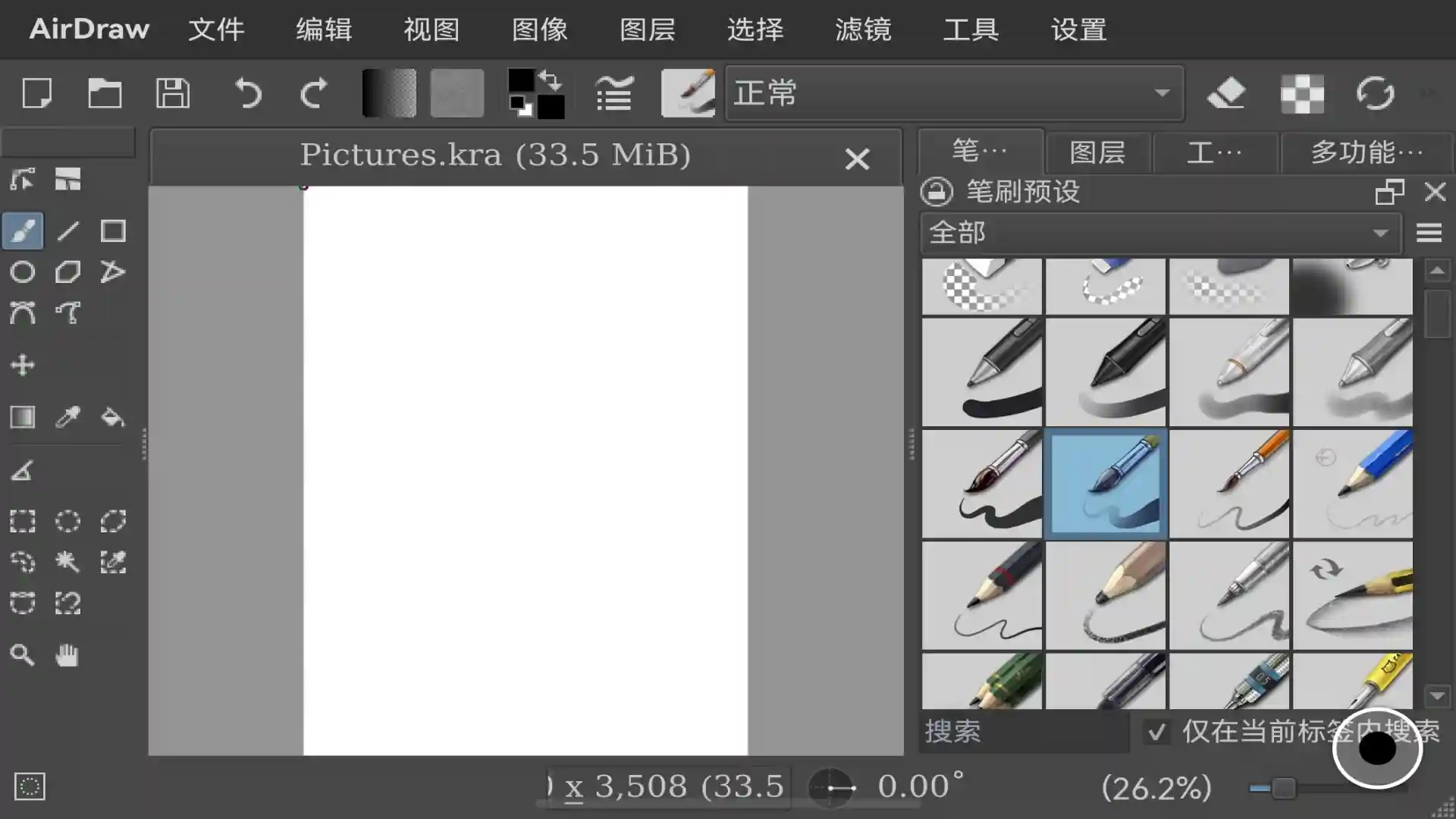Select the move tool
Viewport: 1456px width, 819px height.
coord(23,365)
